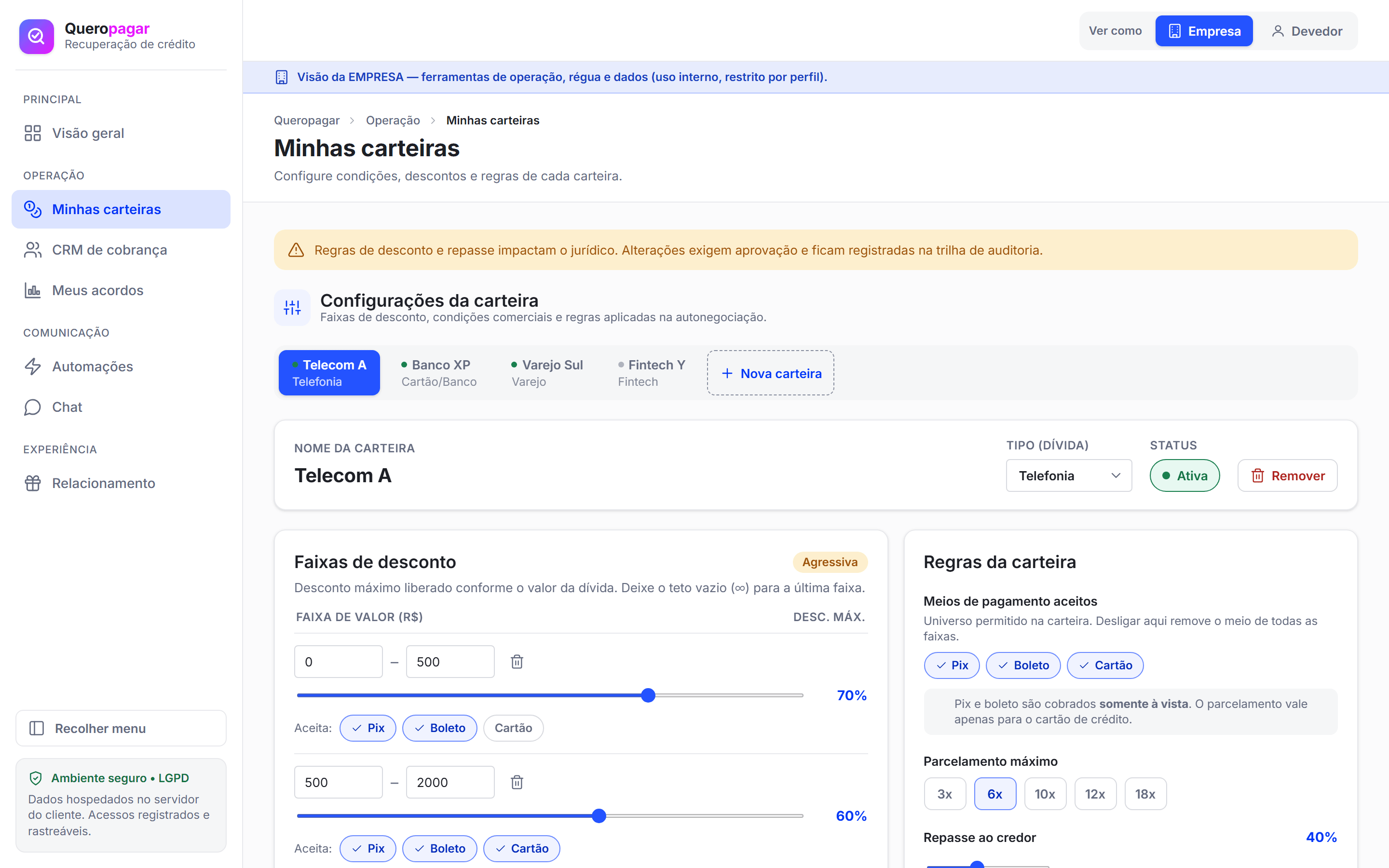Click the warning triangle icon in alert
The image size is (1389, 868).
(x=296, y=250)
